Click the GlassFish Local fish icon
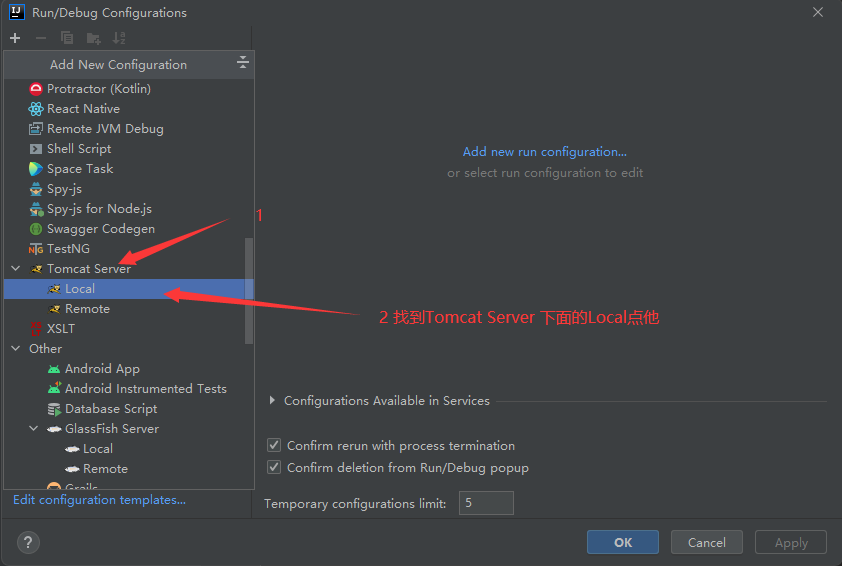The width and height of the screenshot is (842, 566). [x=72, y=449]
